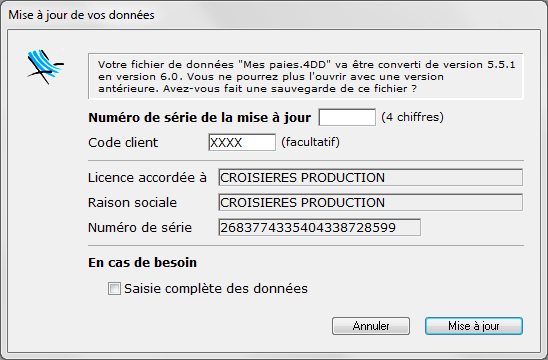Click the Numéro de série label above En cas de besoin
The width and height of the screenshot is (548, 360).
tap(140, 228)
